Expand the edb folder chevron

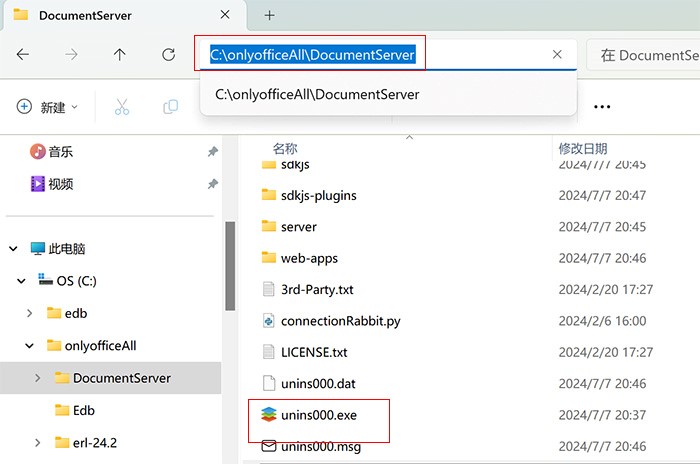click(x=29, y=313)
